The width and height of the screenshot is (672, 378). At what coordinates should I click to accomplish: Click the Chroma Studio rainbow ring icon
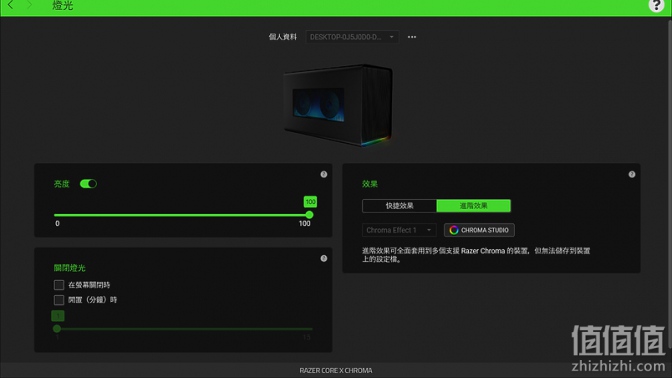(x=453, y=230)
